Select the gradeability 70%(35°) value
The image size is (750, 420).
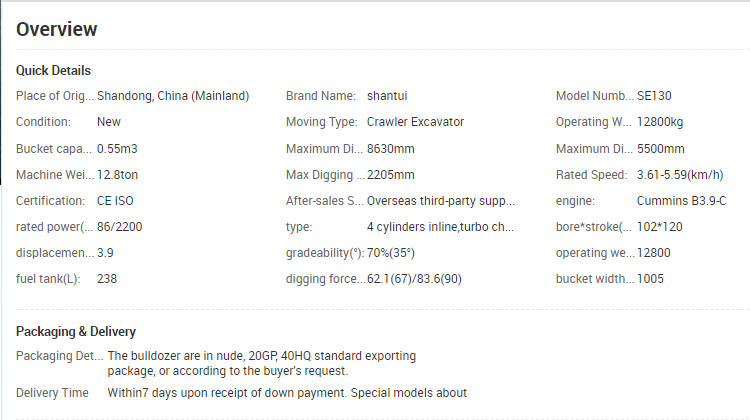(391, 253)
